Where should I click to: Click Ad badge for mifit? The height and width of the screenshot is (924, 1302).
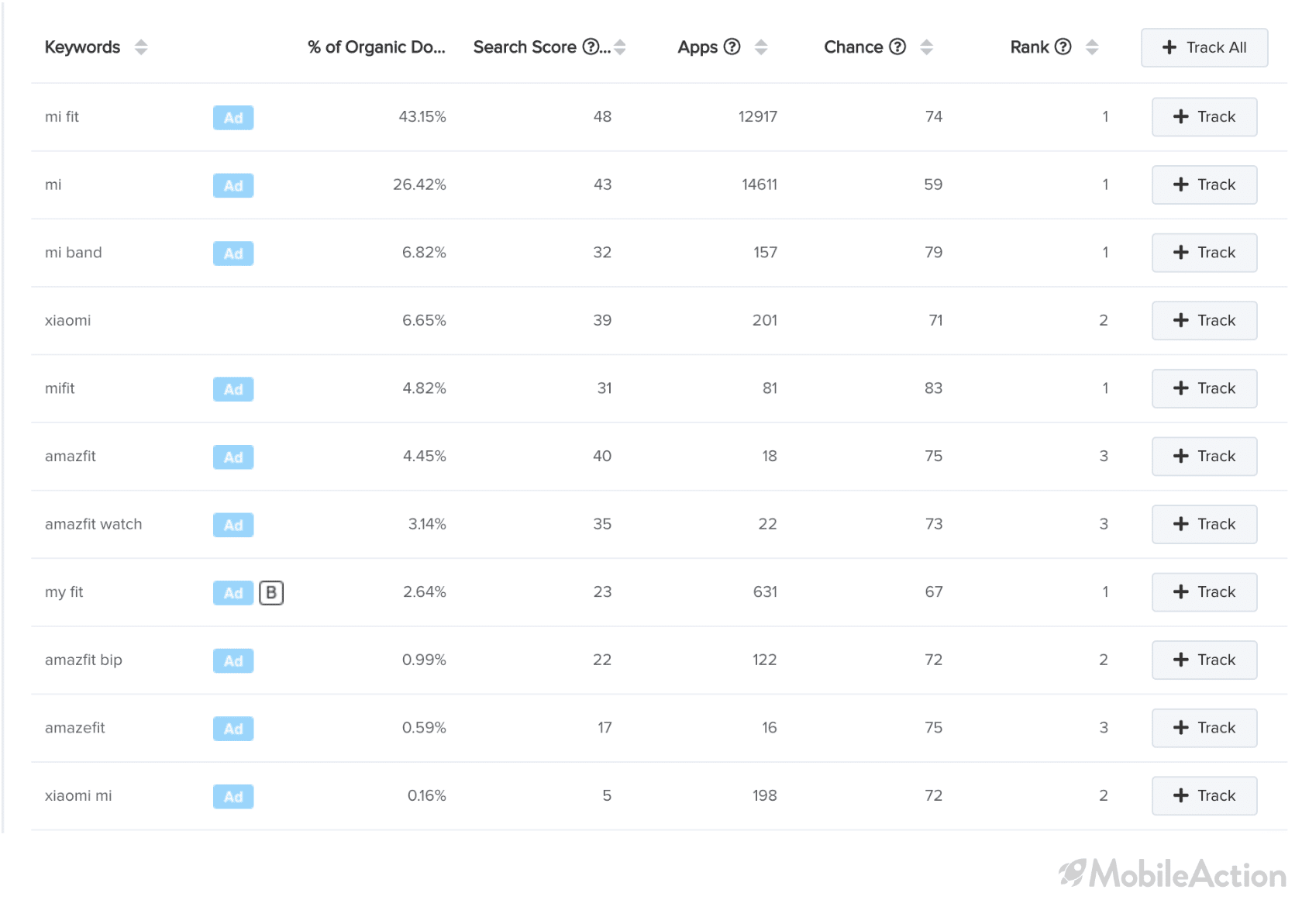[x=233, y=389]
